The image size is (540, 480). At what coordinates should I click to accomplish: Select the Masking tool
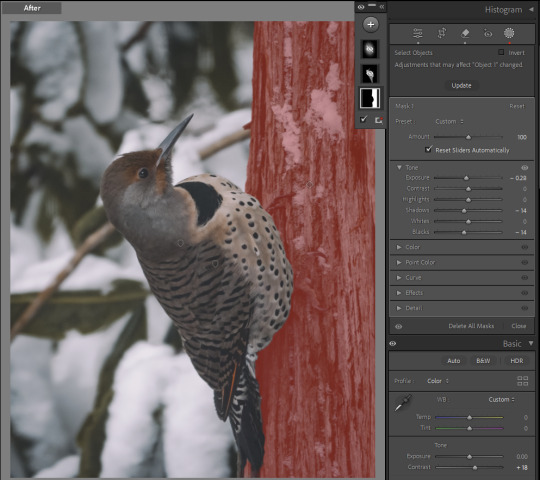click(x=509, y=33)
